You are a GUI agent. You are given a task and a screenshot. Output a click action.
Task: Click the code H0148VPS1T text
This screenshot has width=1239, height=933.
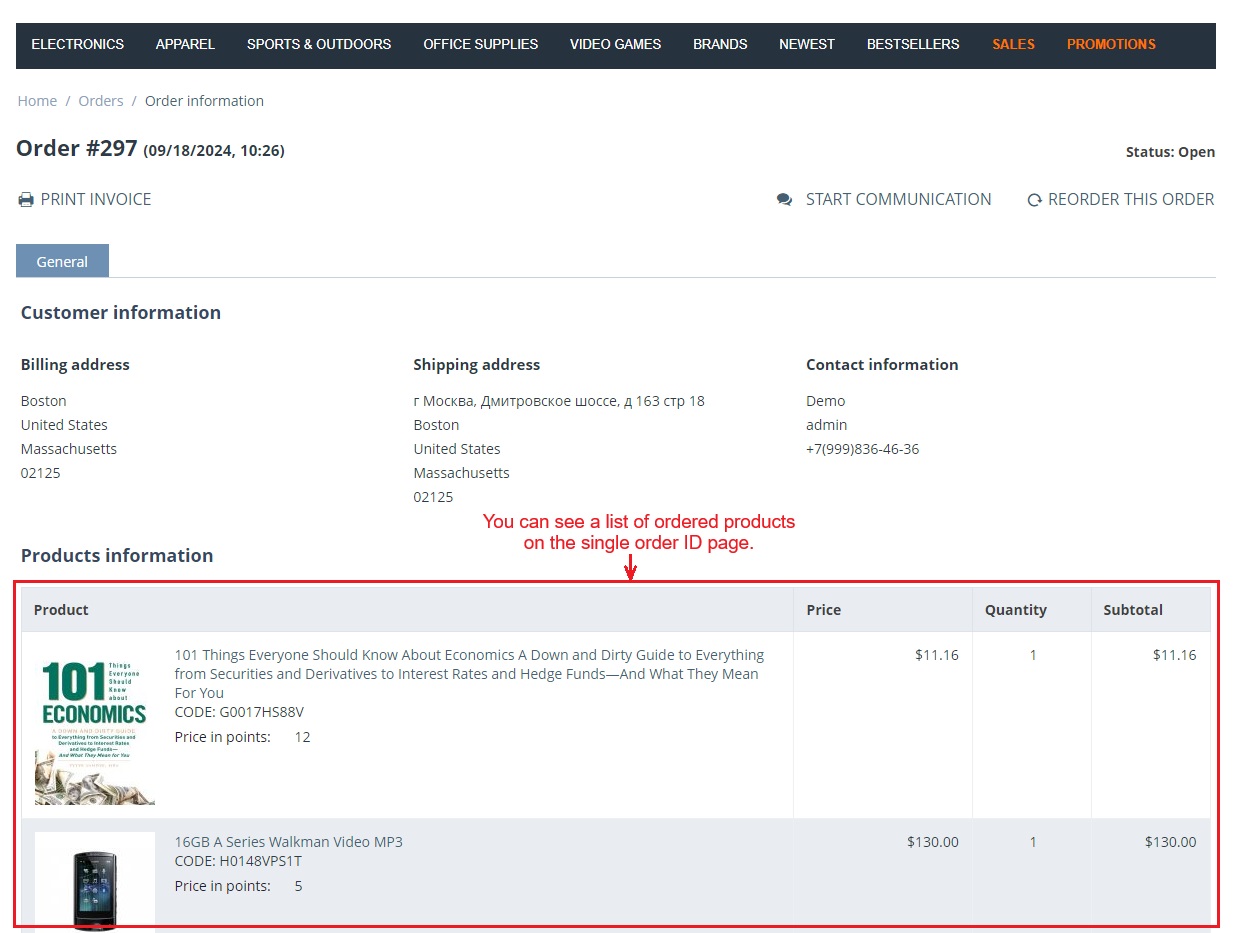tap(238, 861)
